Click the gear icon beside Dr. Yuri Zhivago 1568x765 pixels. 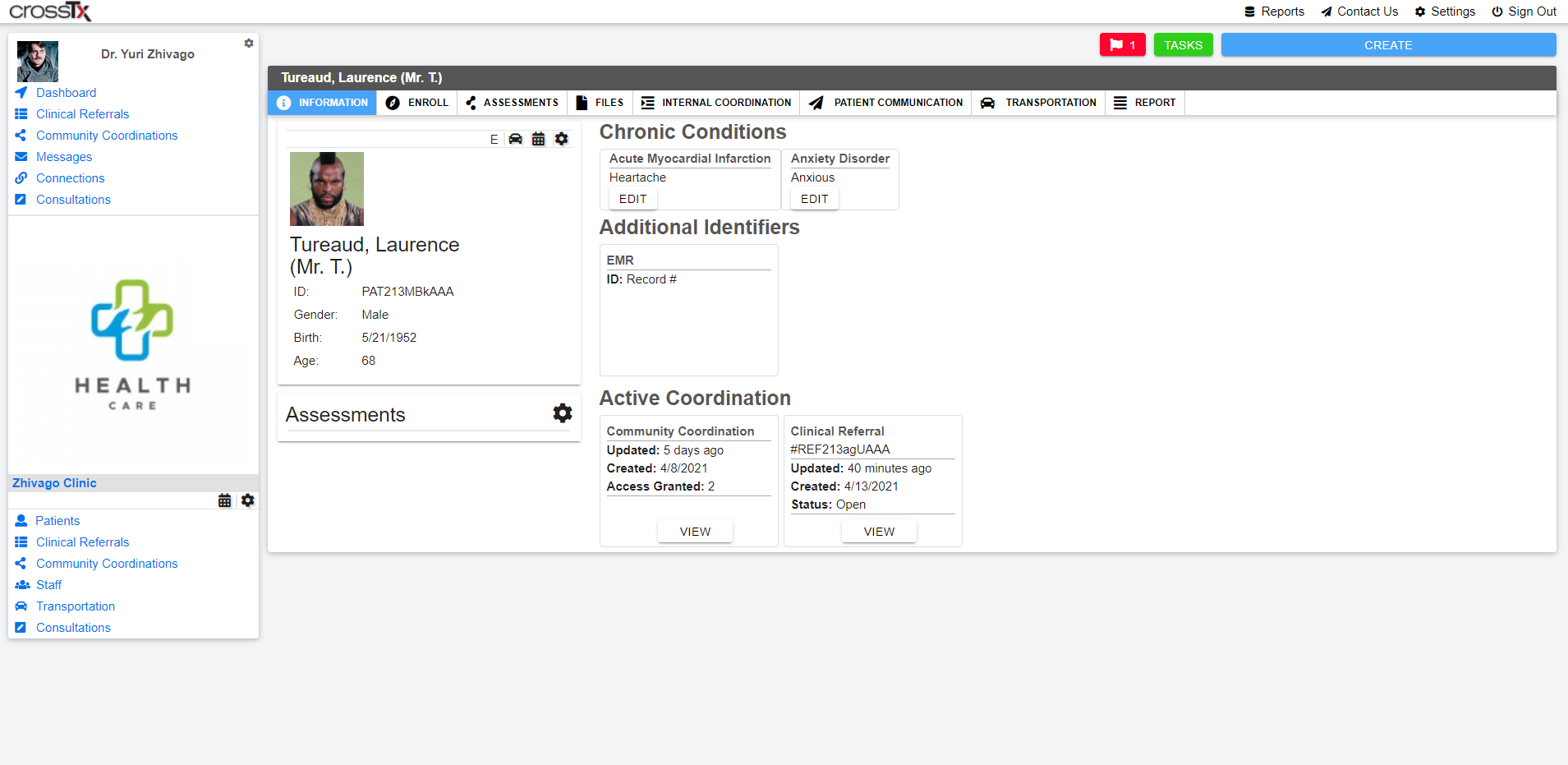pos(248,44)
